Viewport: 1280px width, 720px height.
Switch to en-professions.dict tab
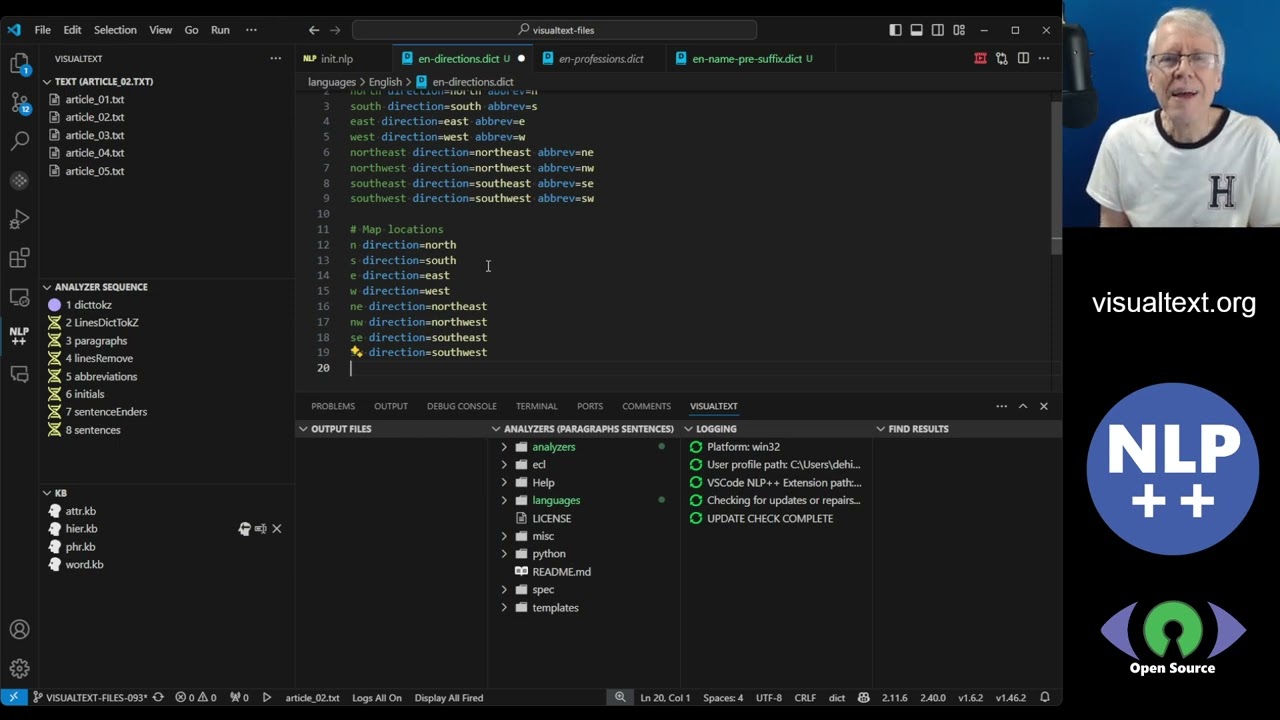601,59
